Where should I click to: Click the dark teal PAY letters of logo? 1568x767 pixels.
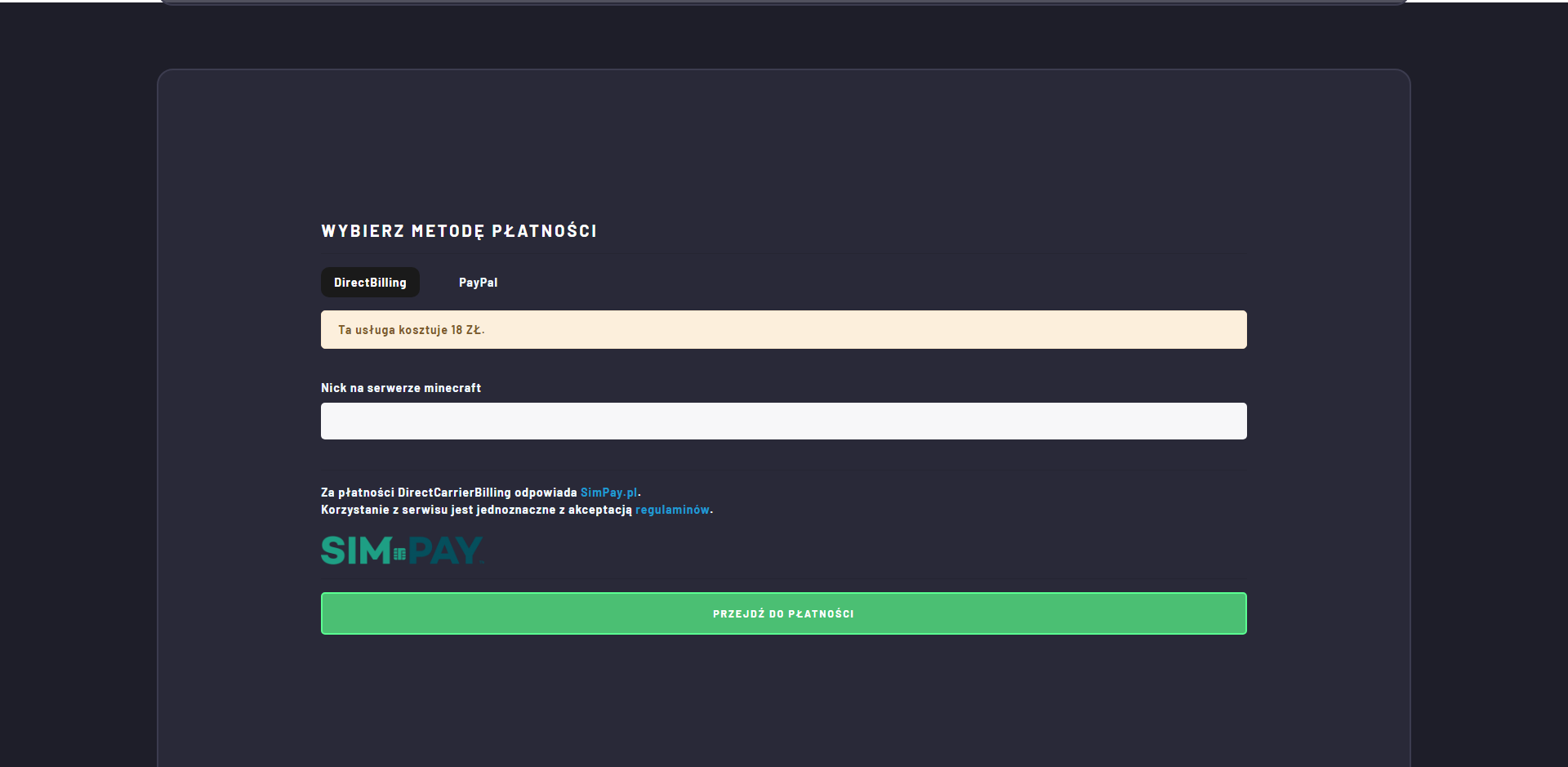(445, 551)
